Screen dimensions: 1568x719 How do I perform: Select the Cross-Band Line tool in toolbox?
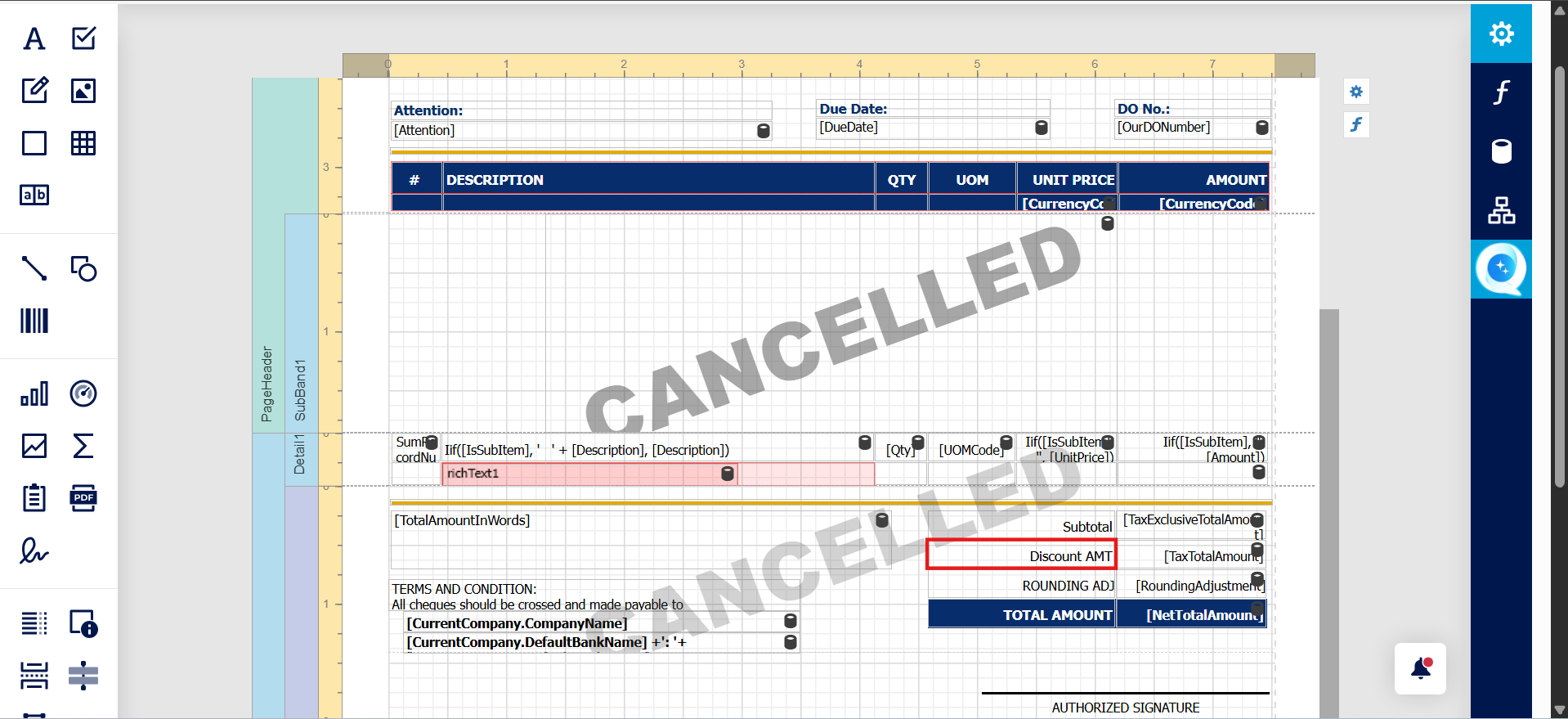click(x=83, y=676)
